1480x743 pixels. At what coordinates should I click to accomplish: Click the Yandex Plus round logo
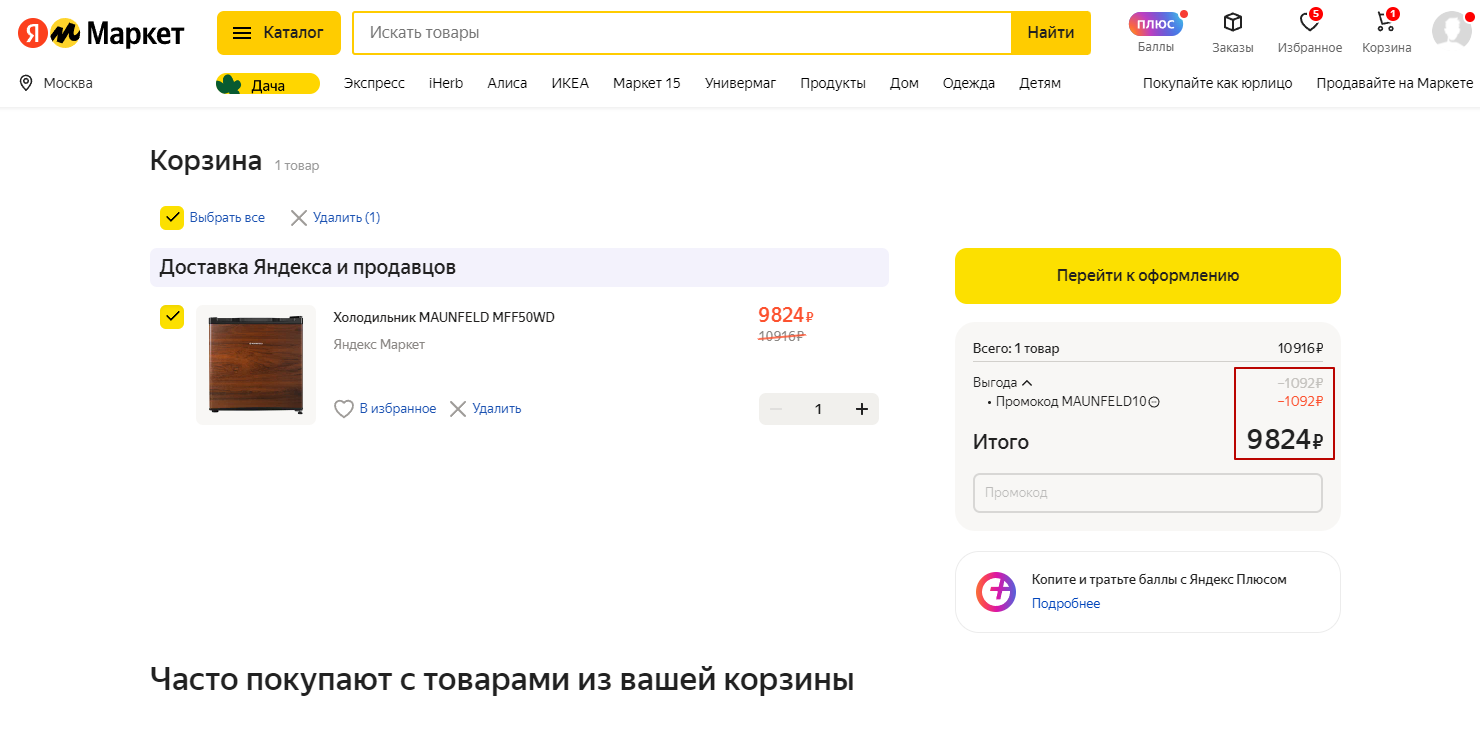click(996, 592)
